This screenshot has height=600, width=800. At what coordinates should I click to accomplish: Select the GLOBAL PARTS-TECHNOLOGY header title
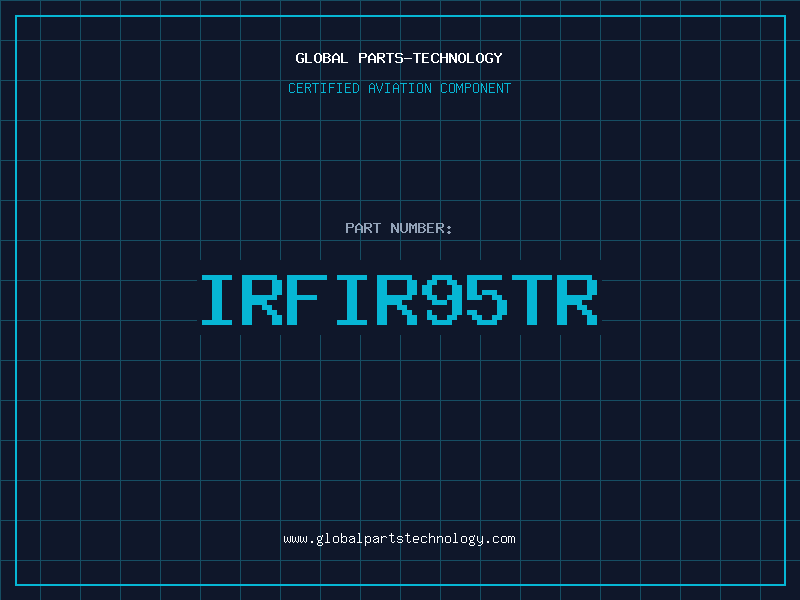[x=399, y=59]
